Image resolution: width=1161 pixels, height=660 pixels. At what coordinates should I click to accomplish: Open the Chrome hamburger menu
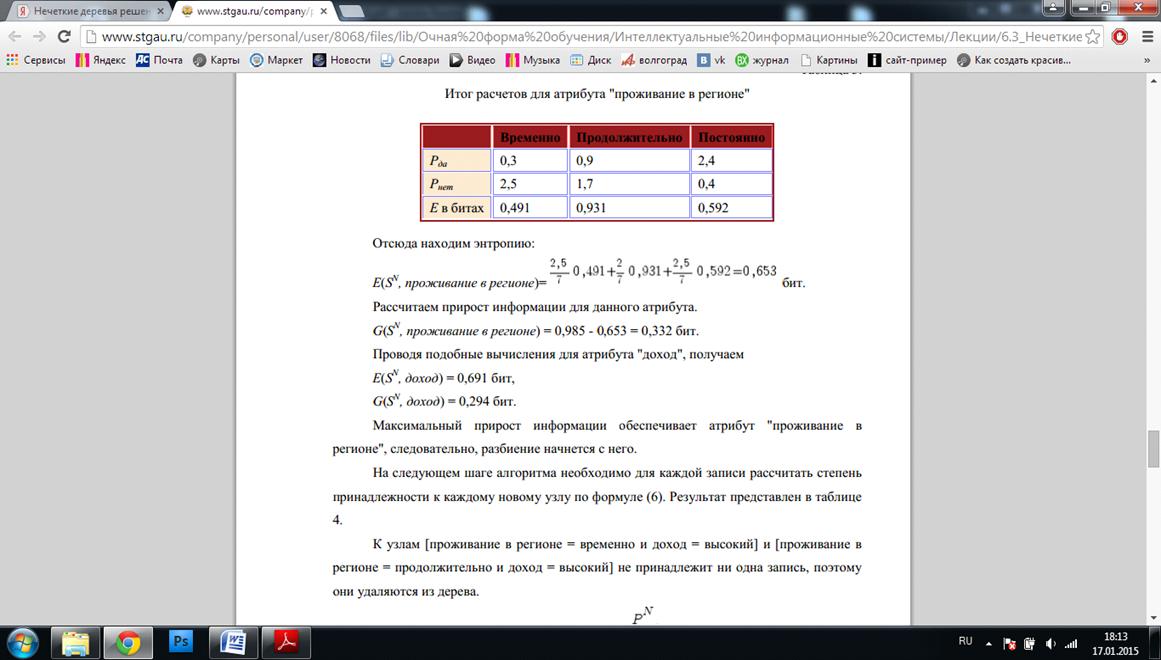pyautogui.click(x=1147, y=36)
